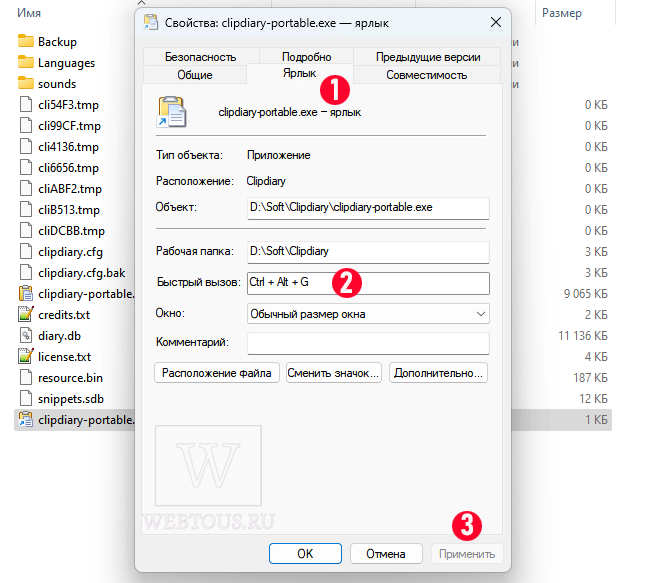
Task: Click the large shortcut icon in the dialog
Action: click(x=172, y=112)
